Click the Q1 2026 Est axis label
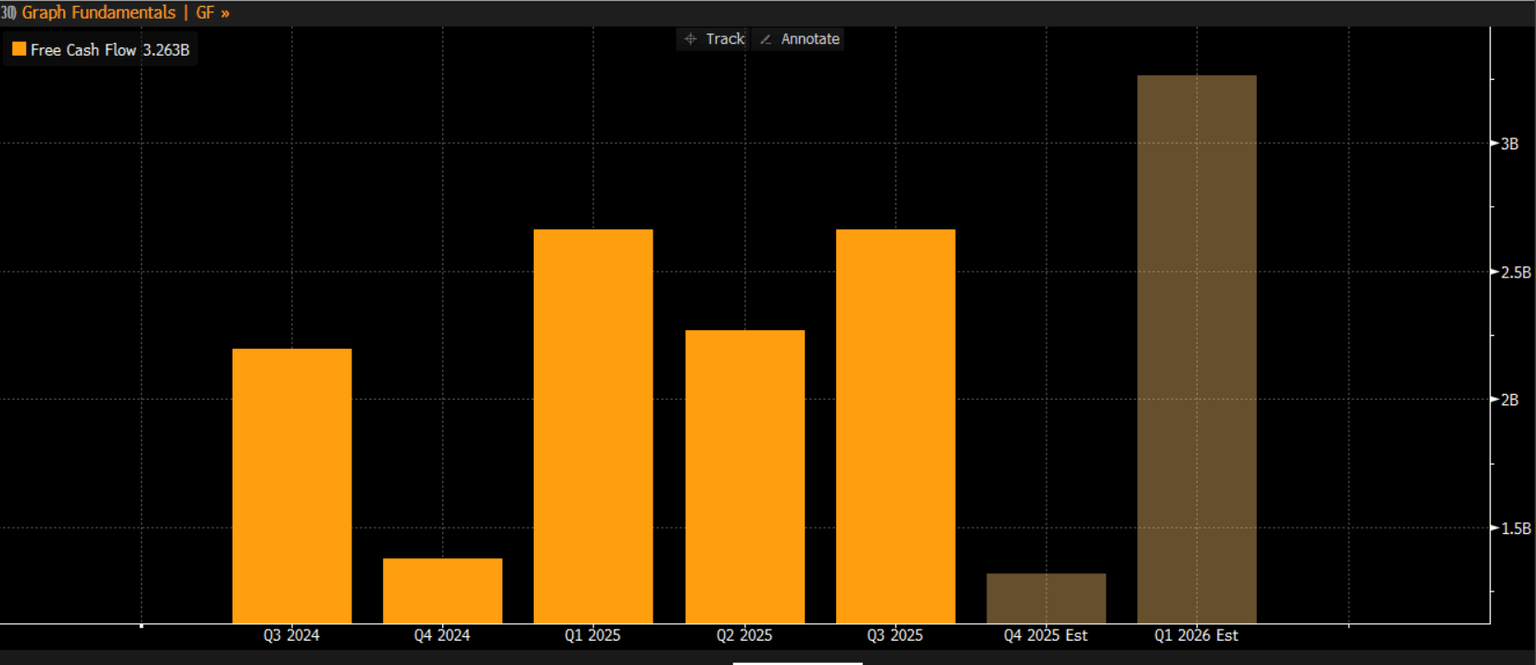 click(1197, 635)
